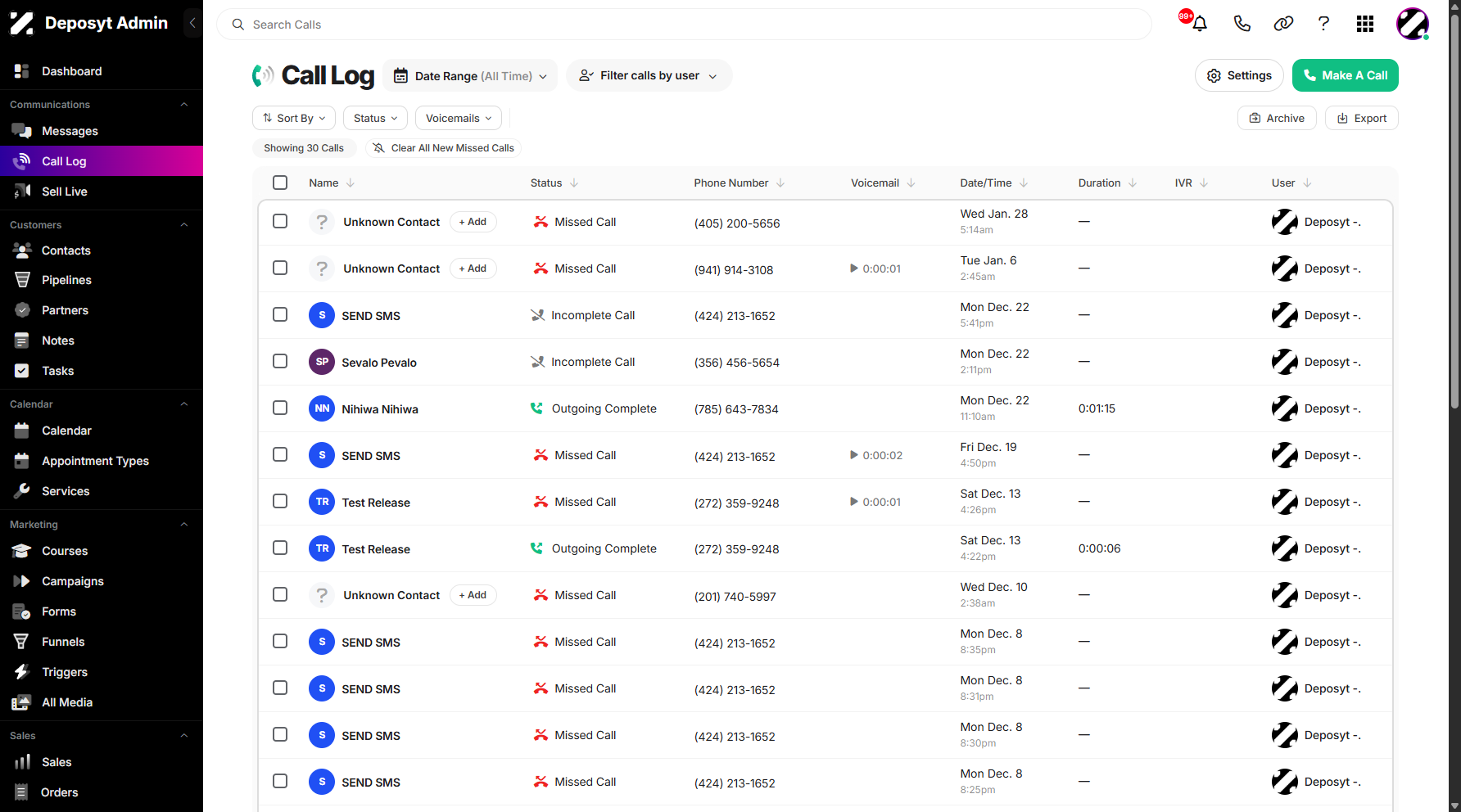The image size is (1461, 812).
Task: Click the Search Calls field
Action: (x=684, y=25)
